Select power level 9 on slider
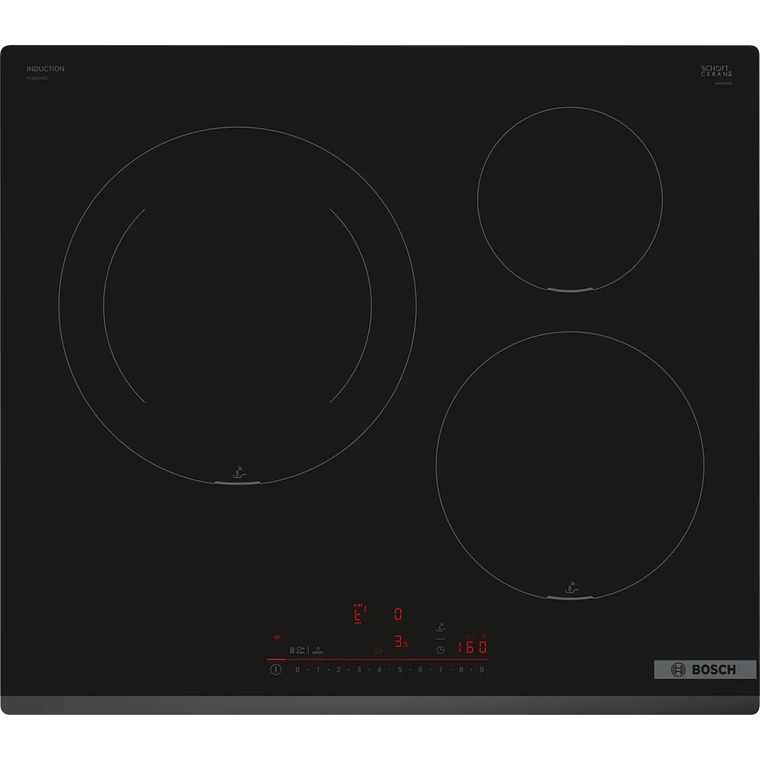The image size is (760, 760). tap(481, 669)
